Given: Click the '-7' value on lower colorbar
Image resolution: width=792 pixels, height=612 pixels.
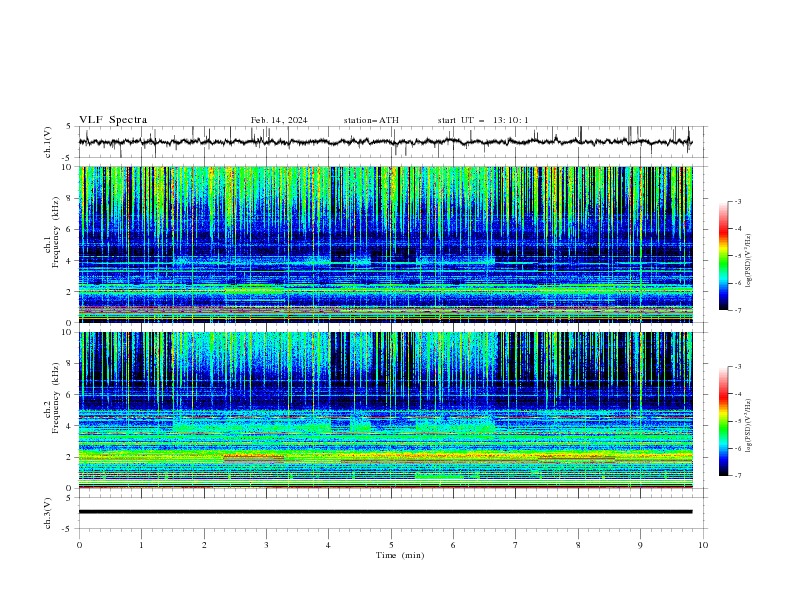Looking at the screenshot, I should 737,476.
